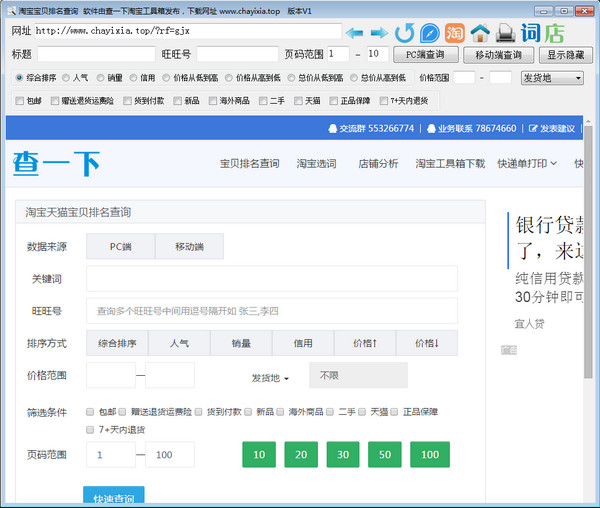Open the 店铺分析 nav item
The image size is (600, 508).
pos(378,164)
